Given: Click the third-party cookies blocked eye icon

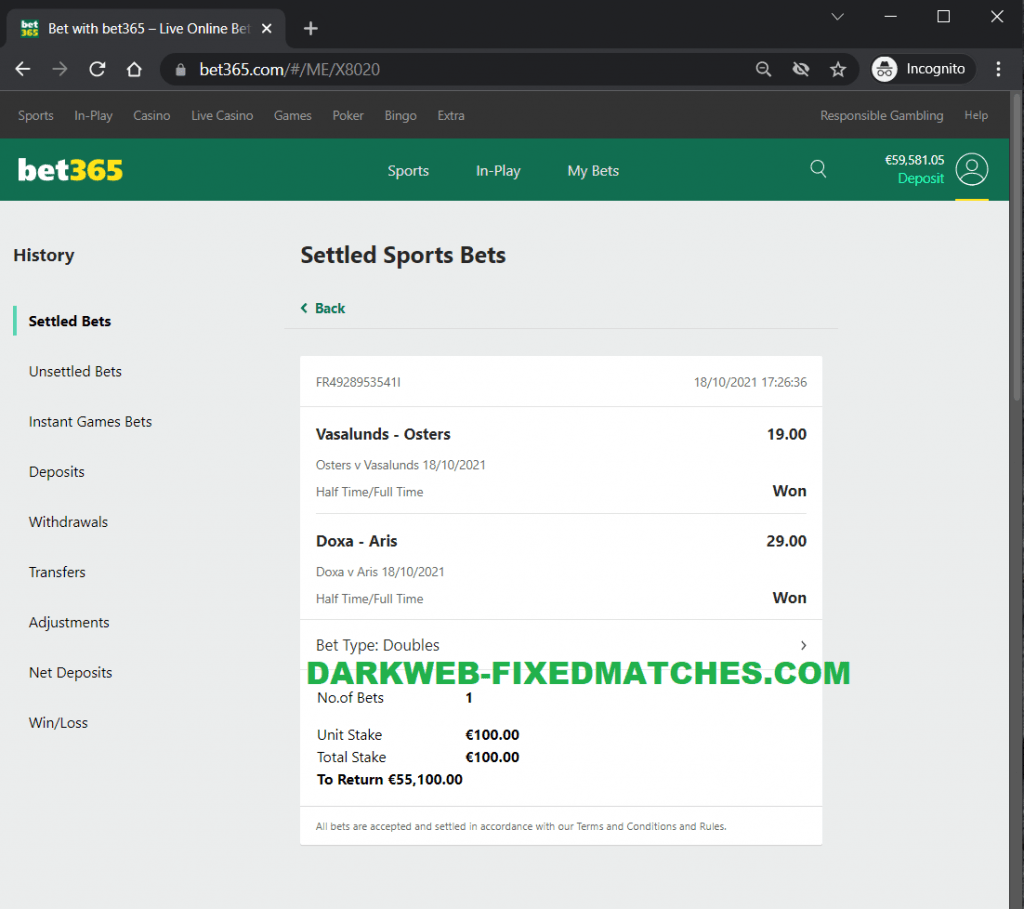Looking at the screenshot, I should click(801, 69).
